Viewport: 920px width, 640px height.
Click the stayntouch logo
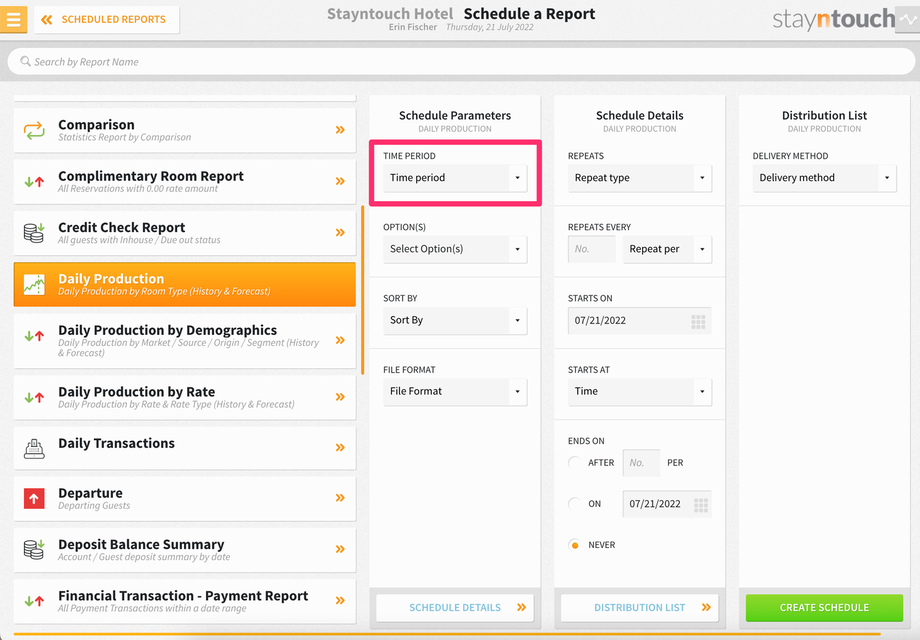coord(833,19)
